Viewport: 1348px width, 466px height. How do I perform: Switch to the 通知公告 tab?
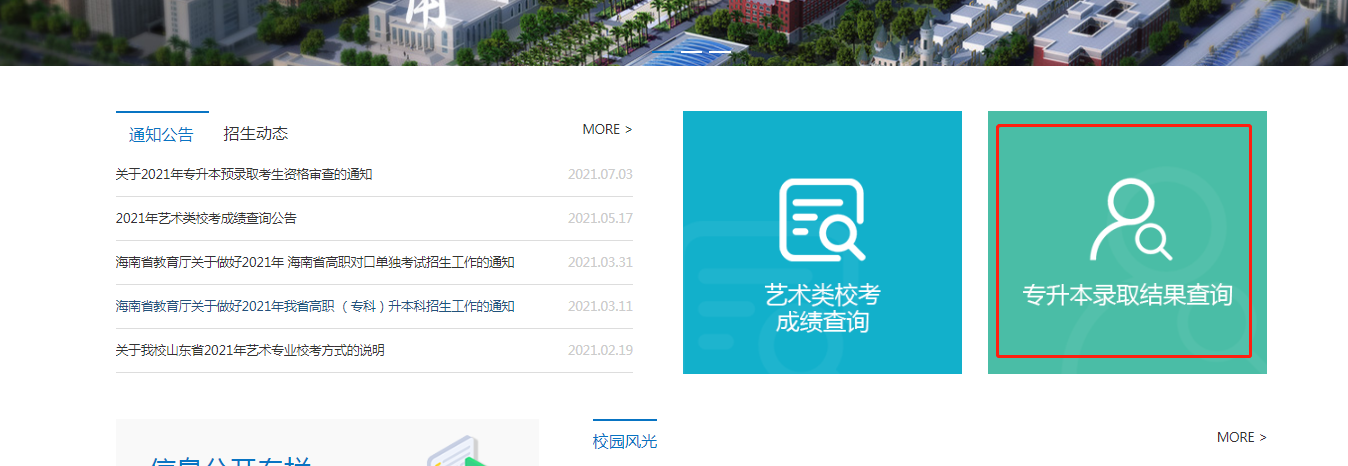(x=161, y=134)
